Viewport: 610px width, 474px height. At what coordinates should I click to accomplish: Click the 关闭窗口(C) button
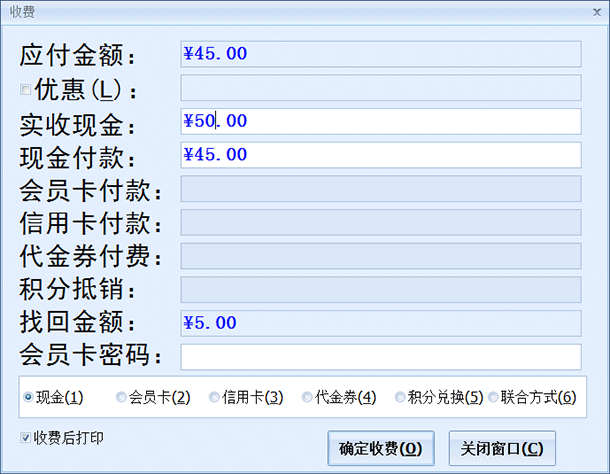pyautogui.click(x=502, y=448)
